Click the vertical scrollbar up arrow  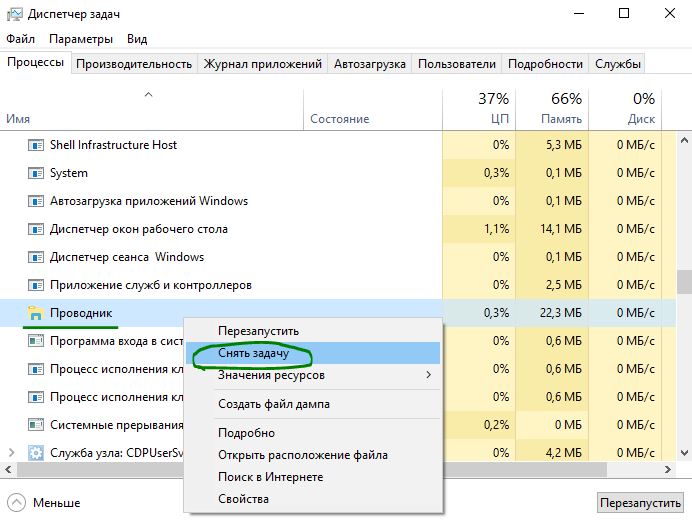pyautogui.click(x=684, y=141)
